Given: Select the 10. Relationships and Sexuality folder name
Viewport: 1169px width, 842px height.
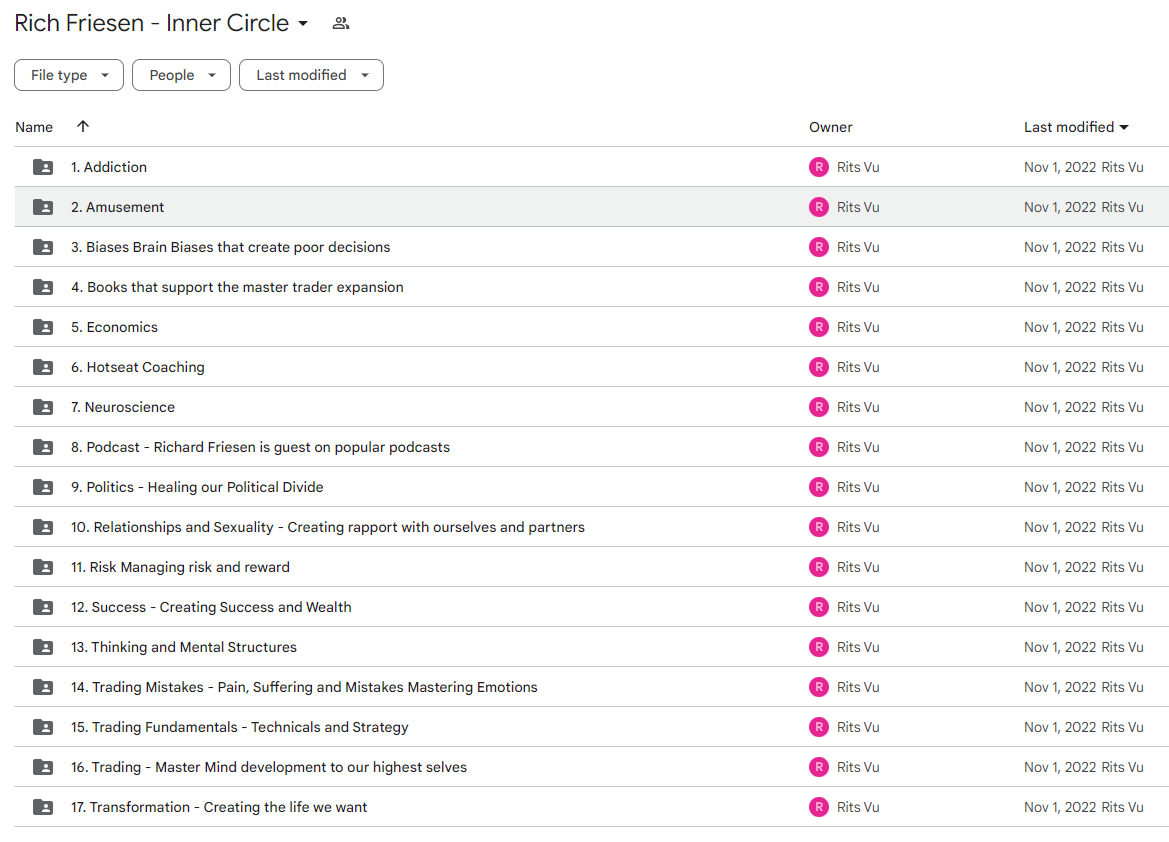Looking at the screenshot, I should tap(328, 527).
